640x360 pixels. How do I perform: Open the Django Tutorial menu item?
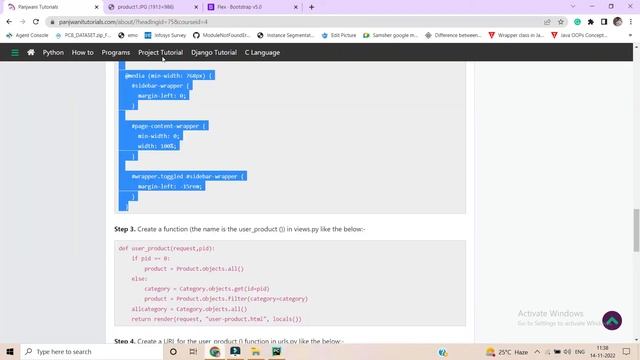pos(214,53)
